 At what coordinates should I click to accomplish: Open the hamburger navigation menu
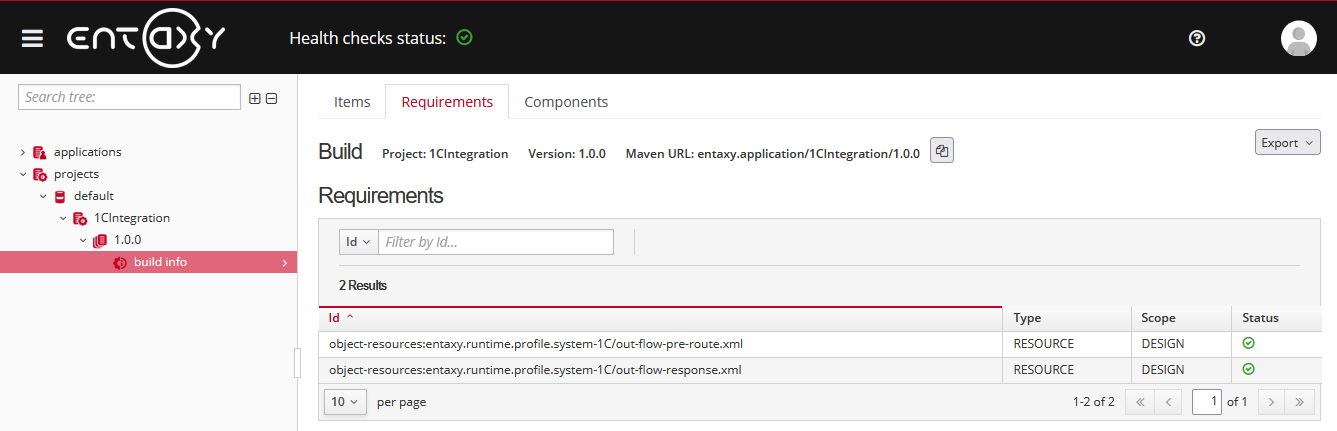(33, 38)
